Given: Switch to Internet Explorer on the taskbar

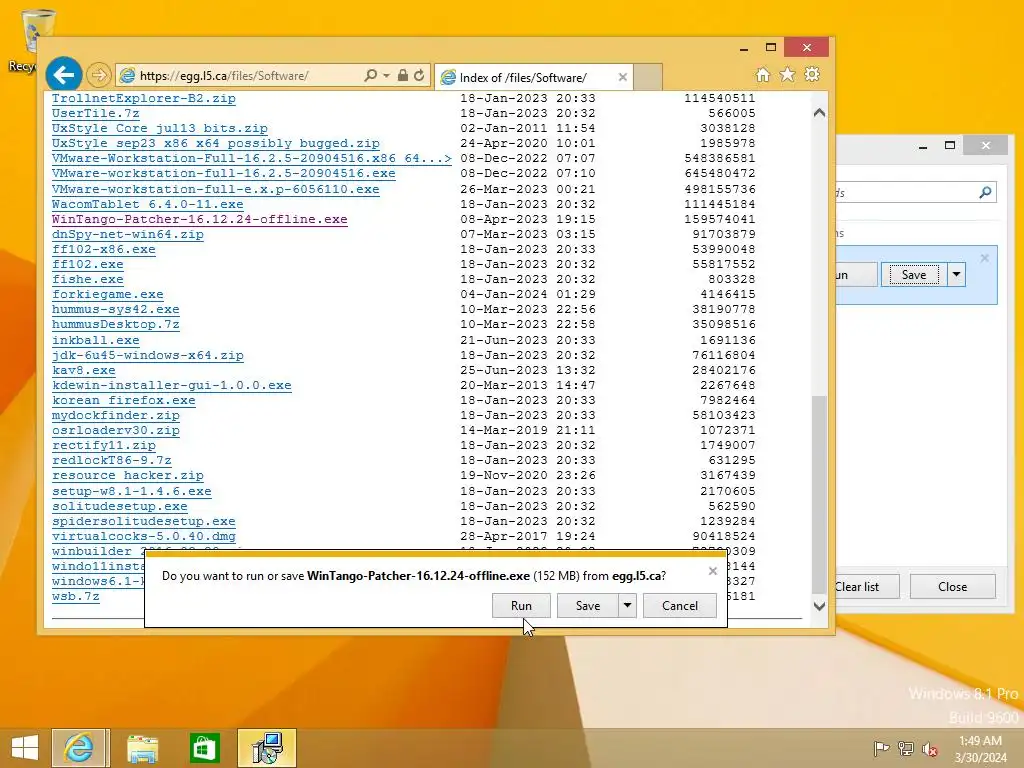Looking at the screenshot, I should (x=79, y=748).
